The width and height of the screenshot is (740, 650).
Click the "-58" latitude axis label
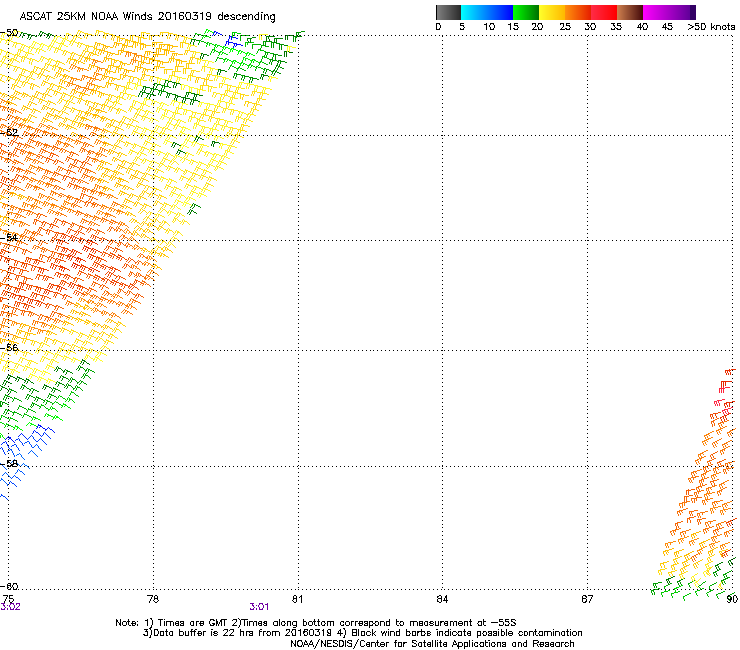tap(9, 464)
